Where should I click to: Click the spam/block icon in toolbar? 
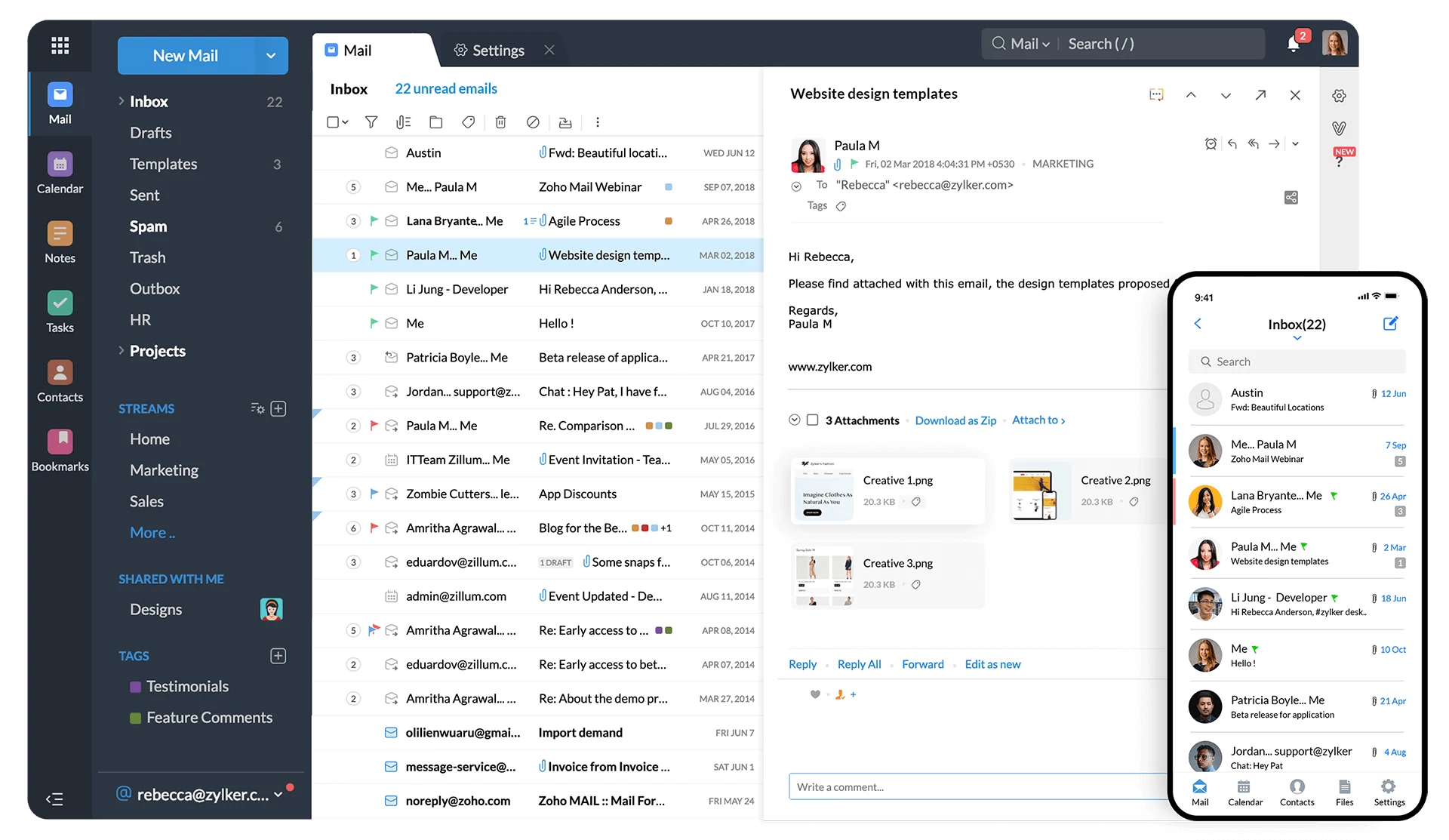532,122
